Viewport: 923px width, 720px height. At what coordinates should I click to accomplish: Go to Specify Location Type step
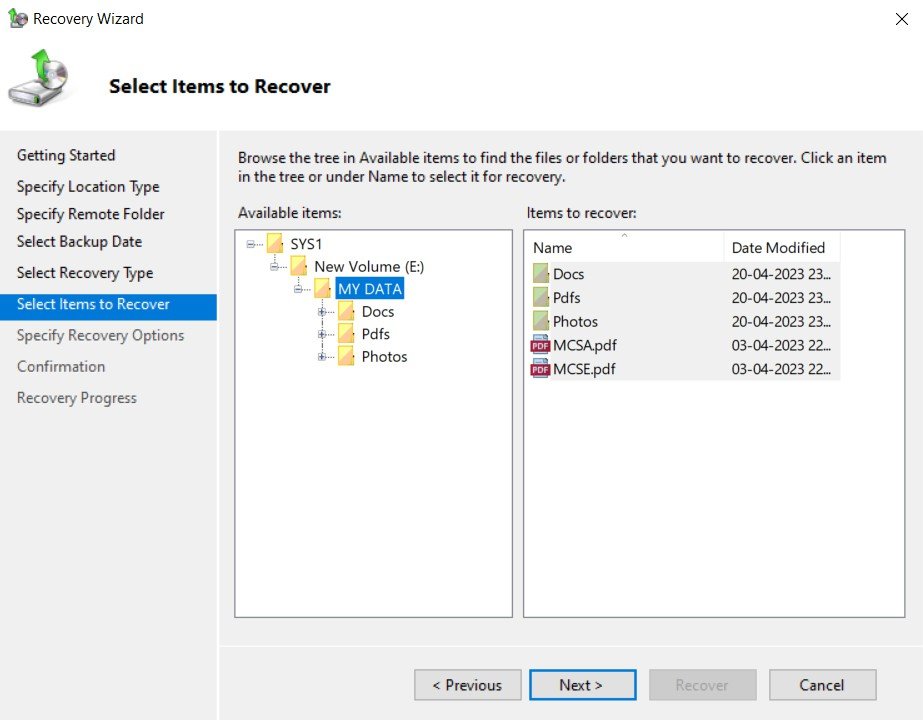tap(88, 186)
